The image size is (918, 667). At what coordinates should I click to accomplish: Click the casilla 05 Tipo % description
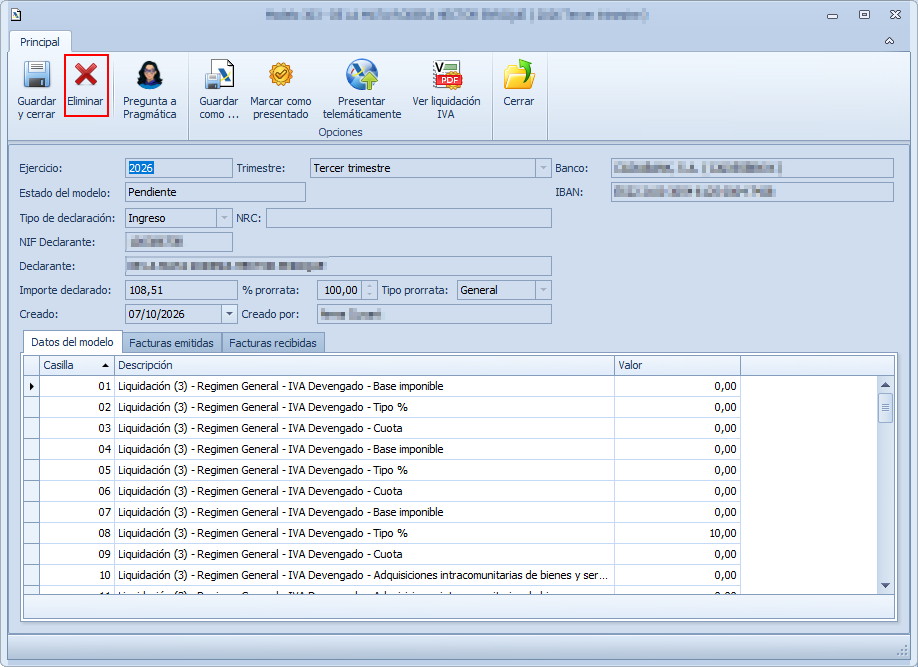click(x=364, y=470)
